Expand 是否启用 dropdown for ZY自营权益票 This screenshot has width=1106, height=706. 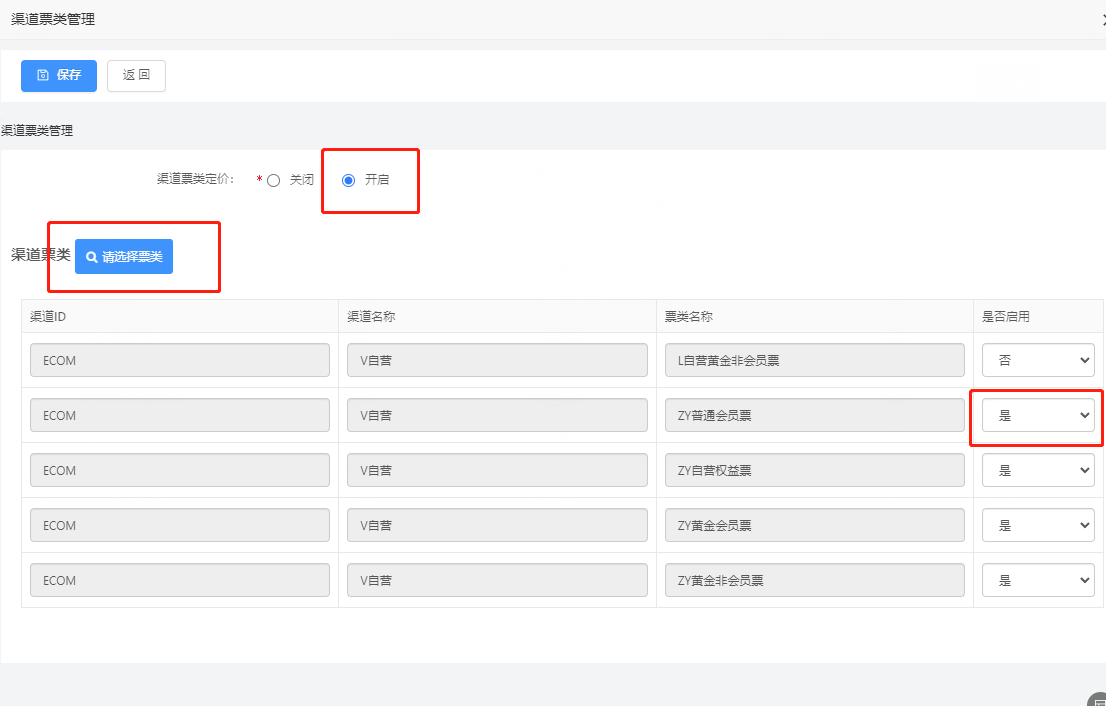[x=1037, y=470]
